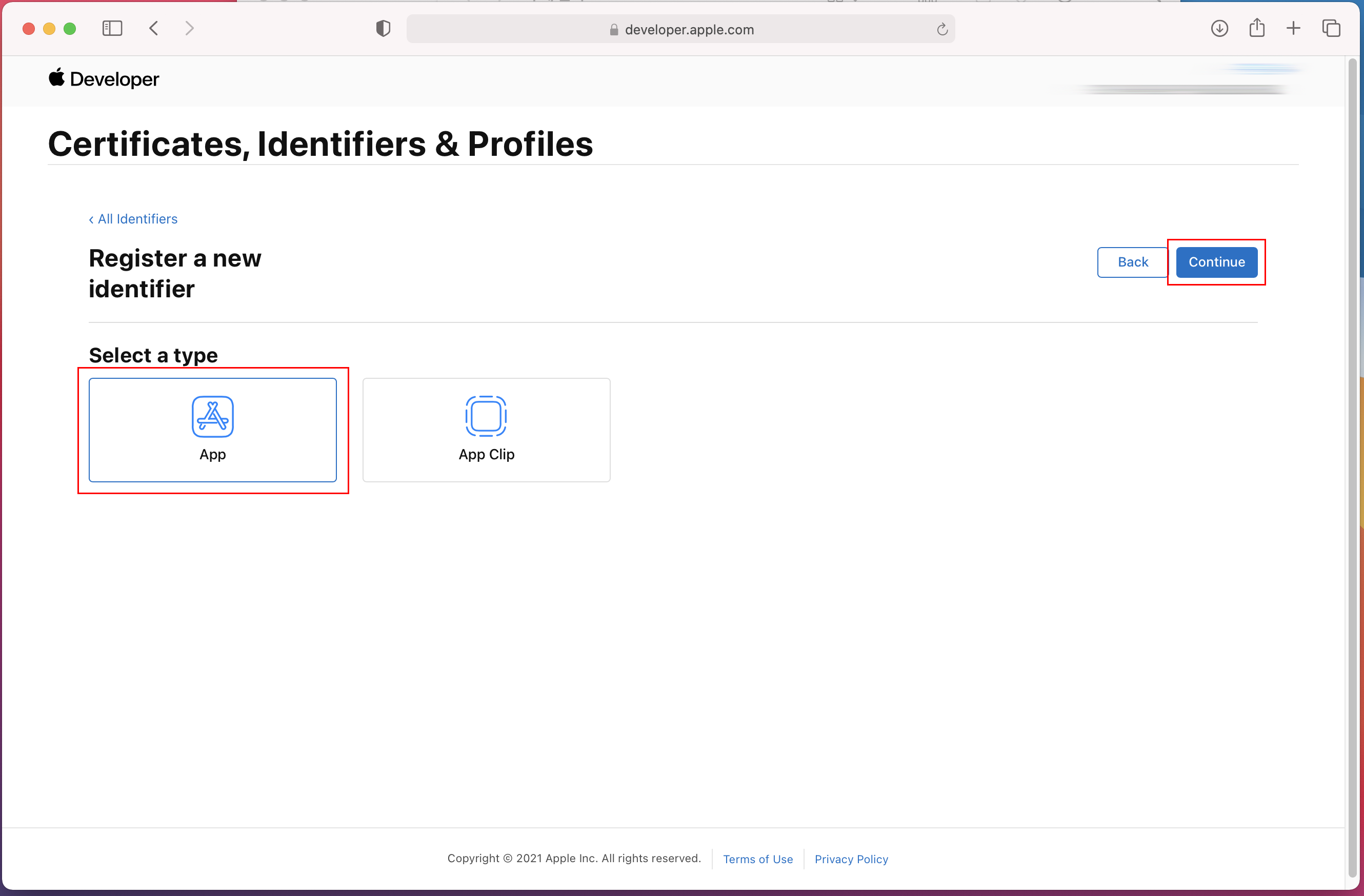Show the downloads icon in the toolbar
The image size is (1364, 896).
pos(1219,28)
